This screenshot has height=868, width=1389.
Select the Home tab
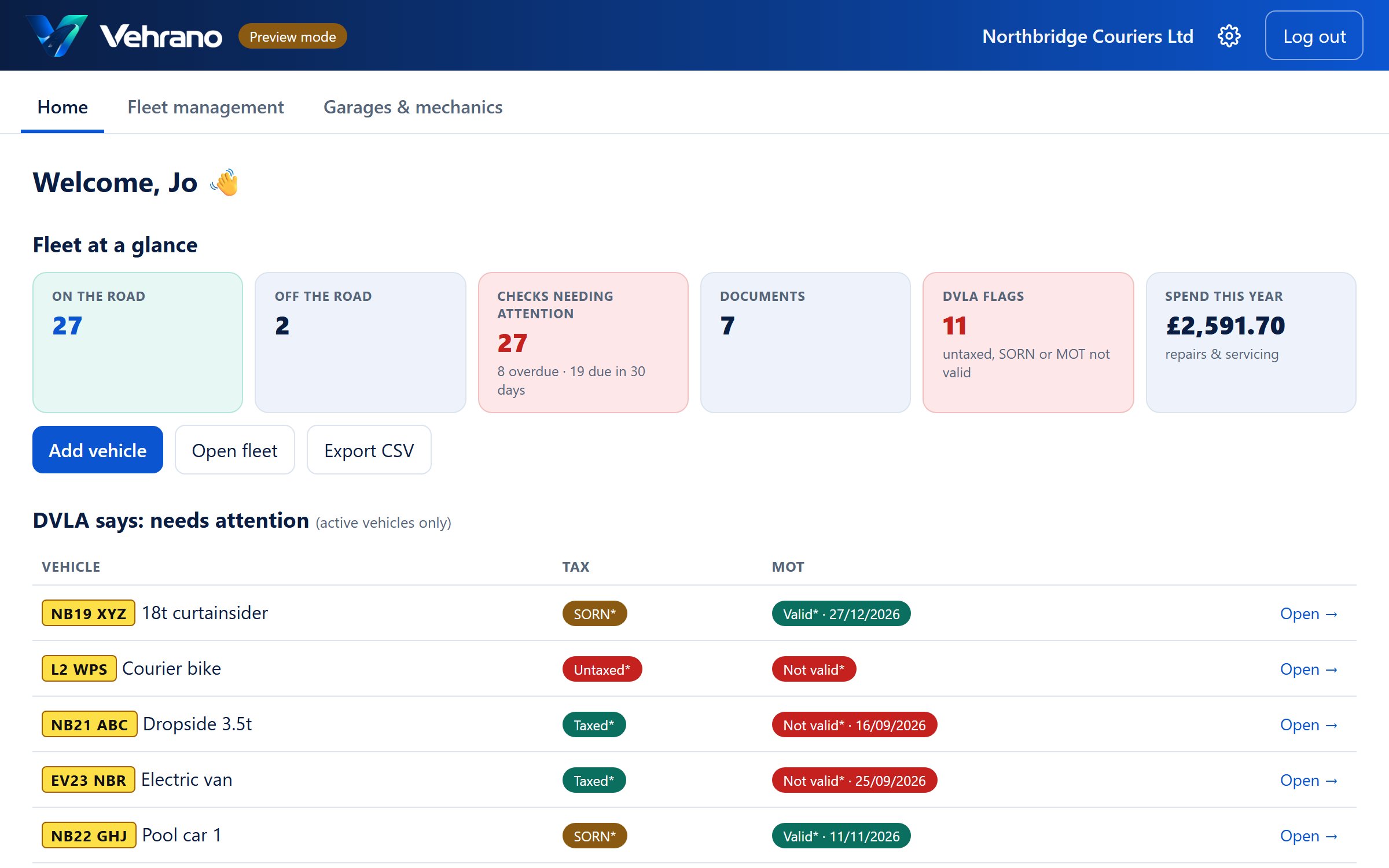(63, 107)
